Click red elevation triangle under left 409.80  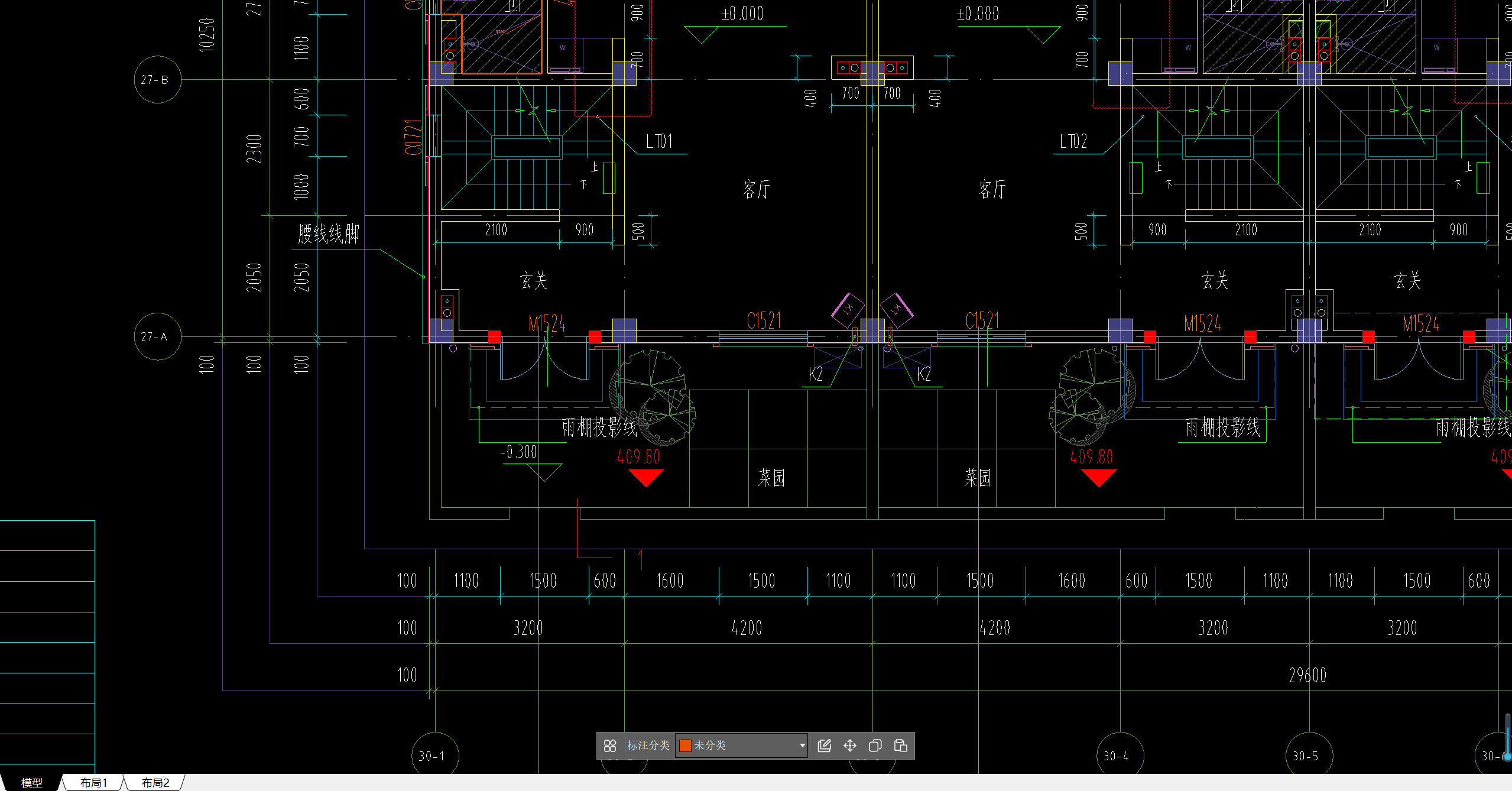tap(645, 476)
